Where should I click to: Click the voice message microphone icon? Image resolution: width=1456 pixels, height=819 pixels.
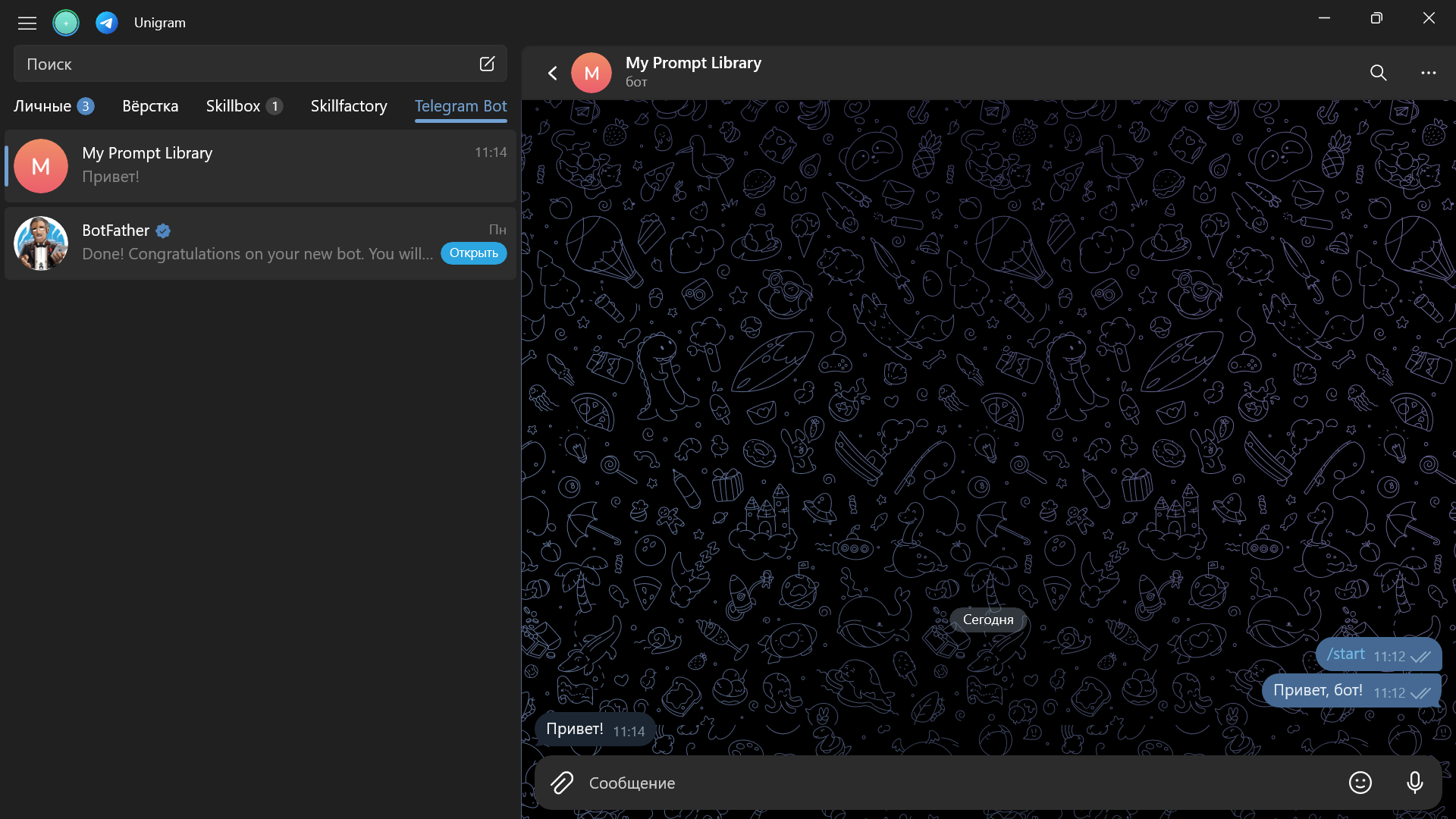(1414, 783)
